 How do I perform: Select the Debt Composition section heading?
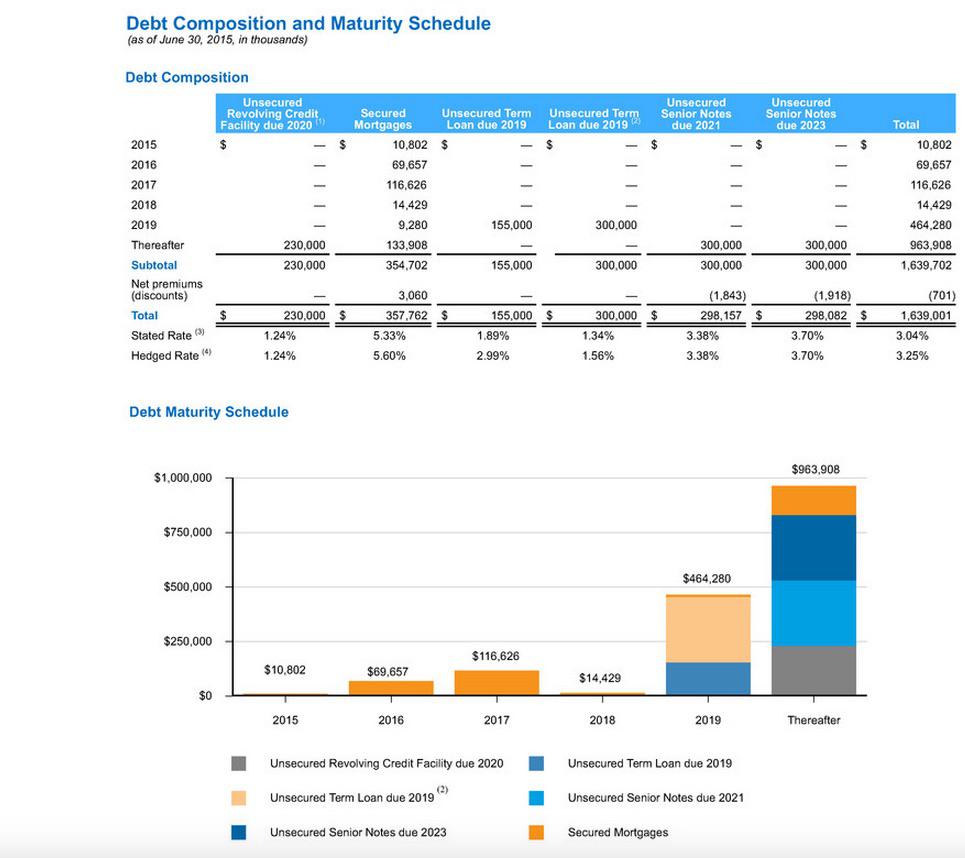[187, 77]
